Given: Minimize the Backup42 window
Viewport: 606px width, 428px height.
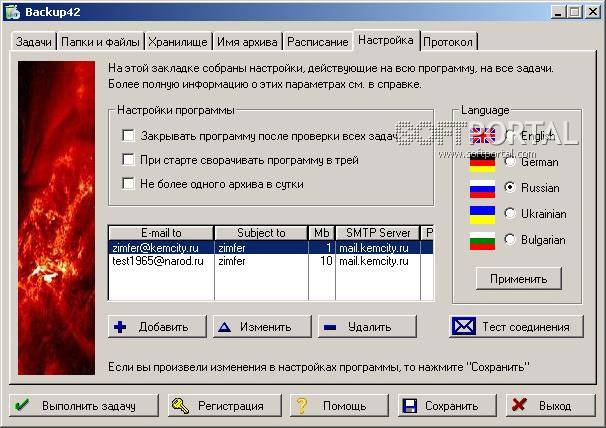Looking at the screenshot, I should pyautogui.click(x=557, y=12).
